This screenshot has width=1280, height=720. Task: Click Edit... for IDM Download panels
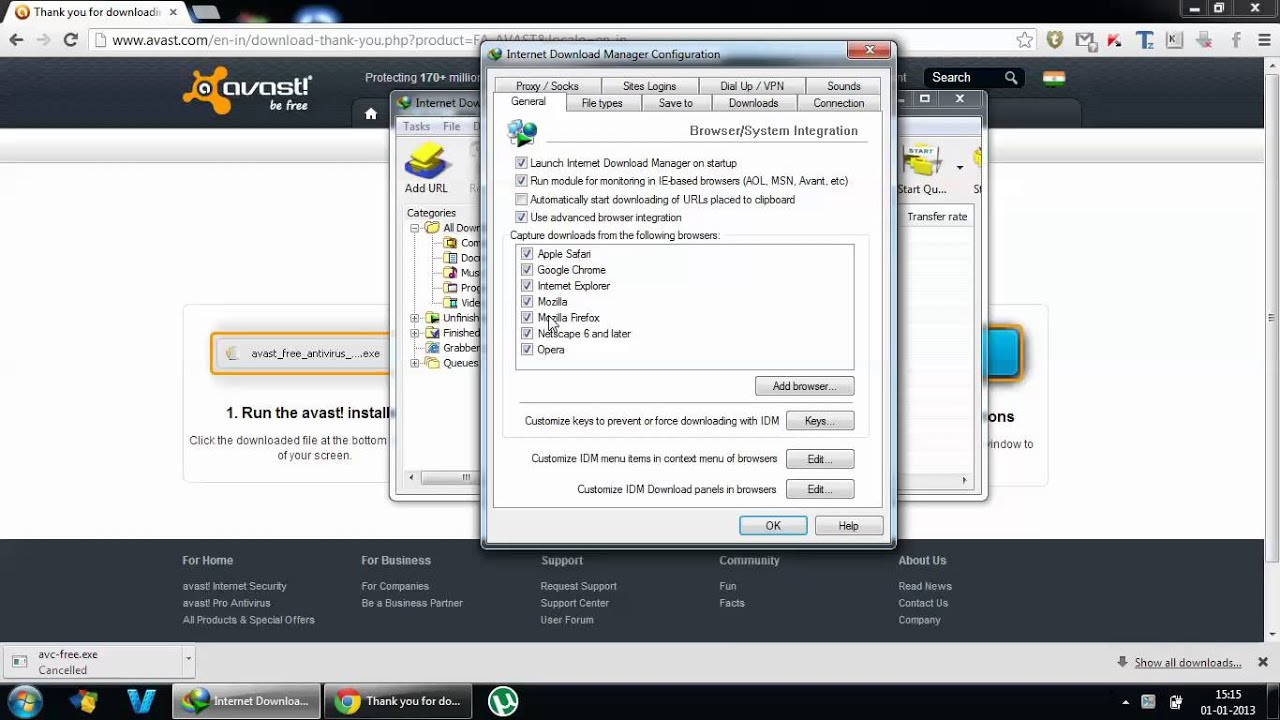[820, 489]
